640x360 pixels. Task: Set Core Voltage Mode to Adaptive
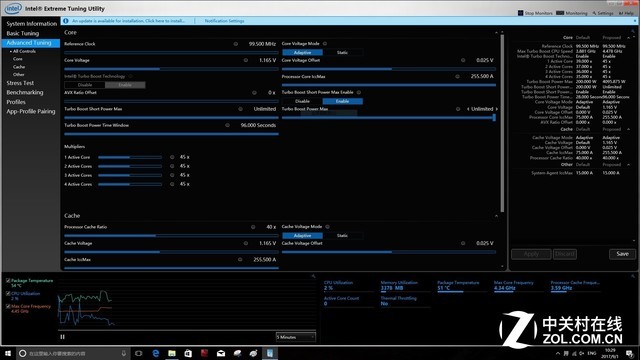(x=302, y=53)
